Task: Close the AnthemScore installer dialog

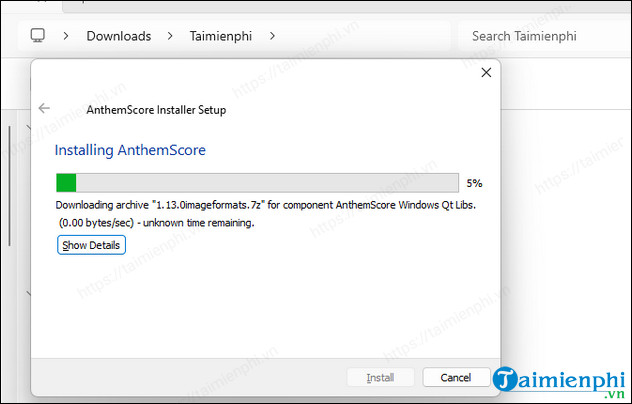Action: (486, 73)
